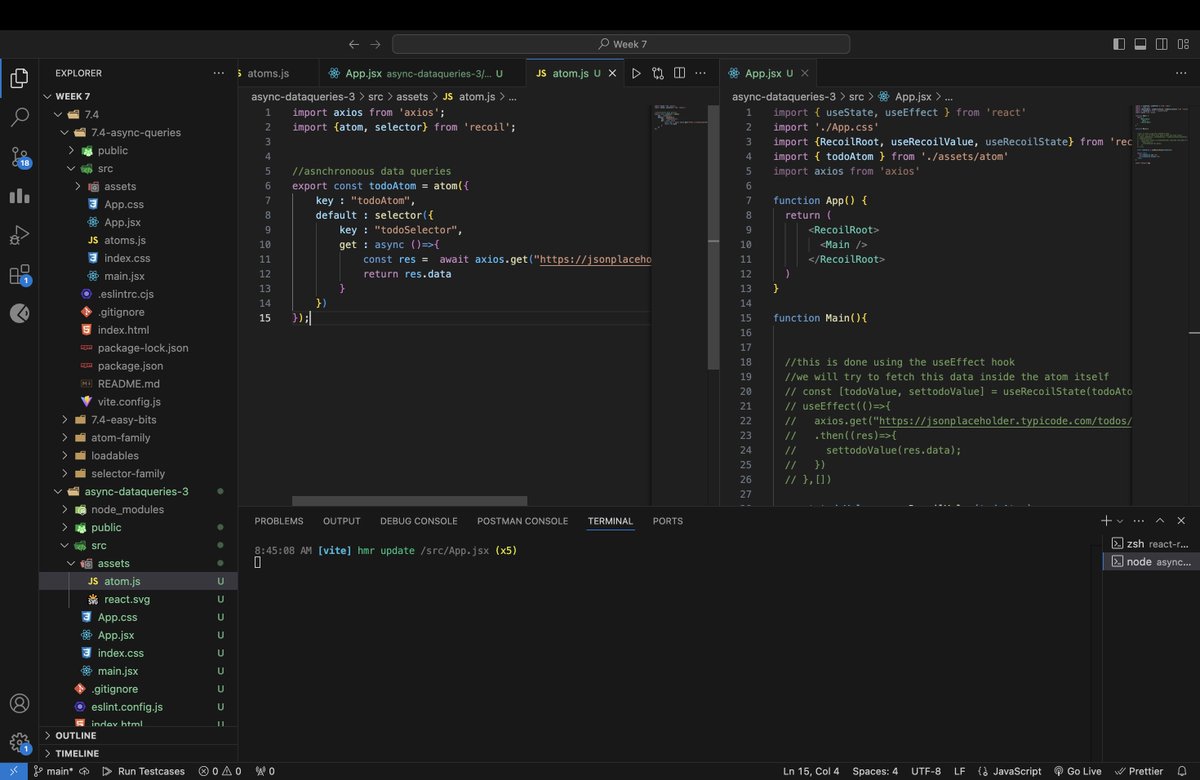
Task: Toggle the panel visibility
Action: tap(1139, 43)
